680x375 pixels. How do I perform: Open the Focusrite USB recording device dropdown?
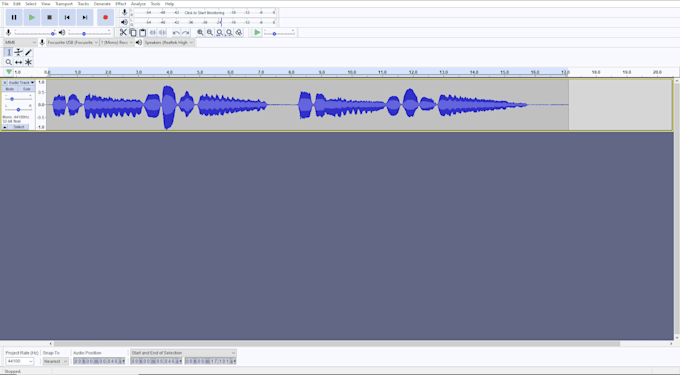[x=72, y=42]
